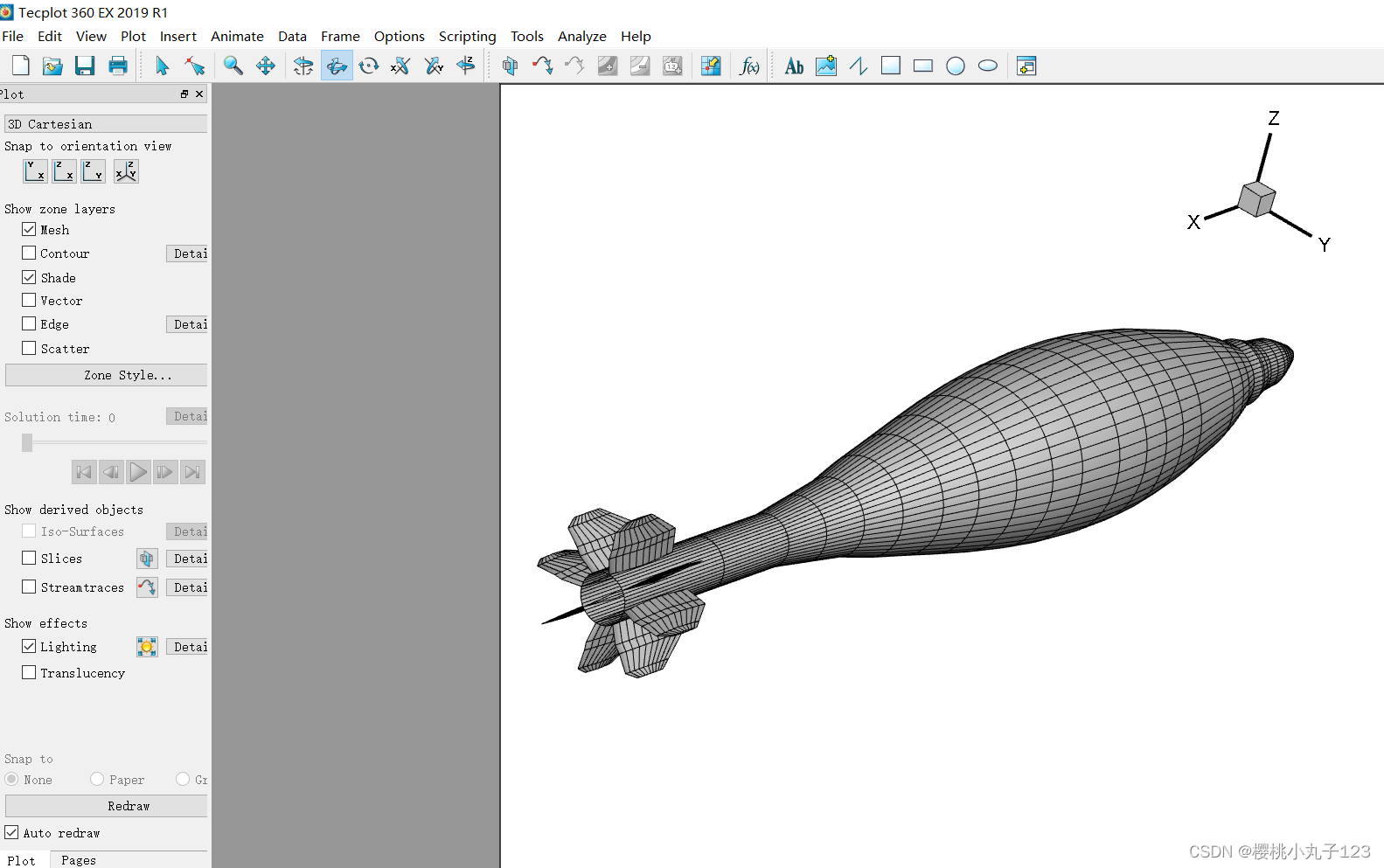The width and height of the screenshot is (1384, 868).
Task: Enable the Scatter zone layer
Action: point(29,348)
